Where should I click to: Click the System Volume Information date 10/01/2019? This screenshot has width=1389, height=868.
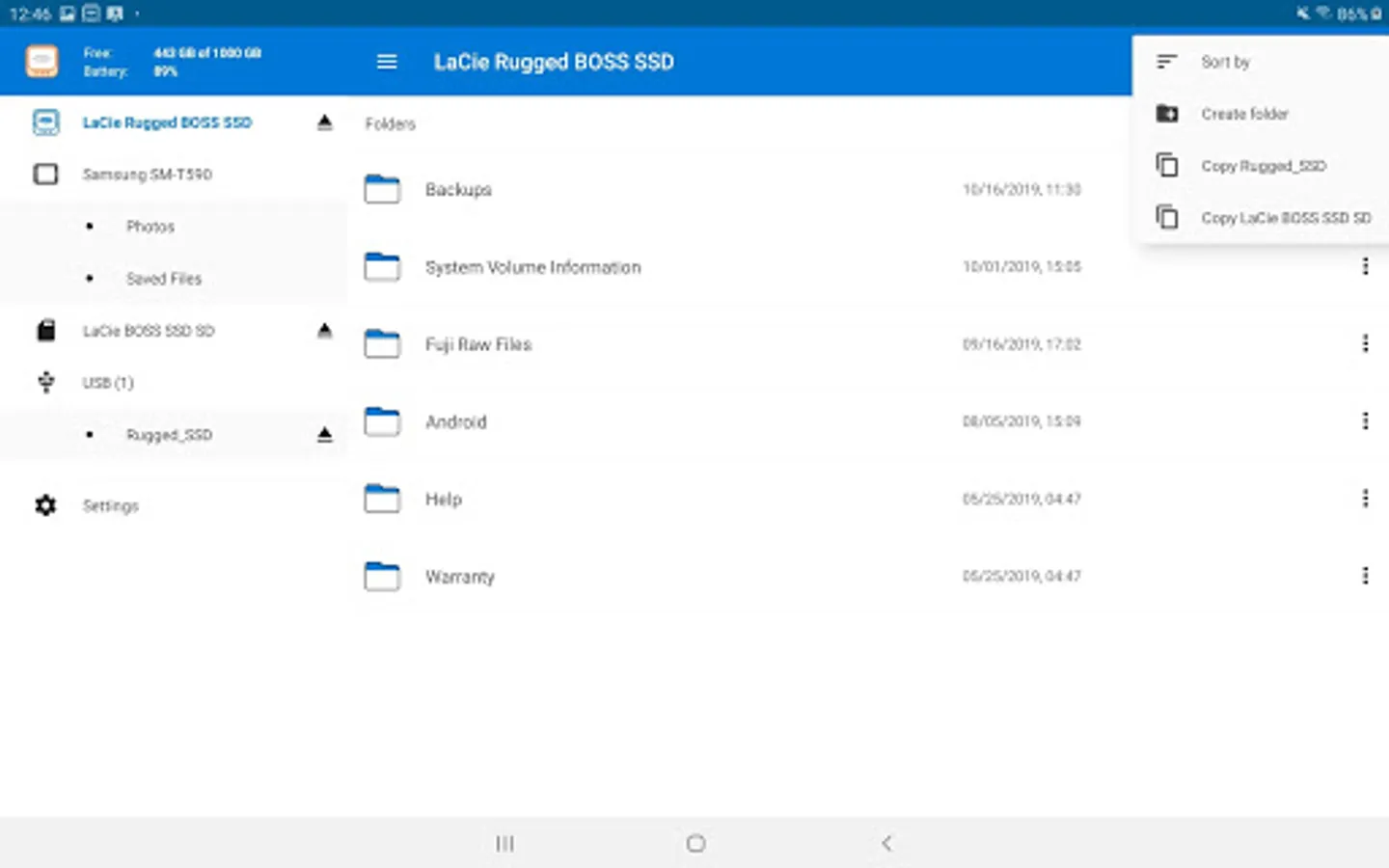click(1021, 267)
